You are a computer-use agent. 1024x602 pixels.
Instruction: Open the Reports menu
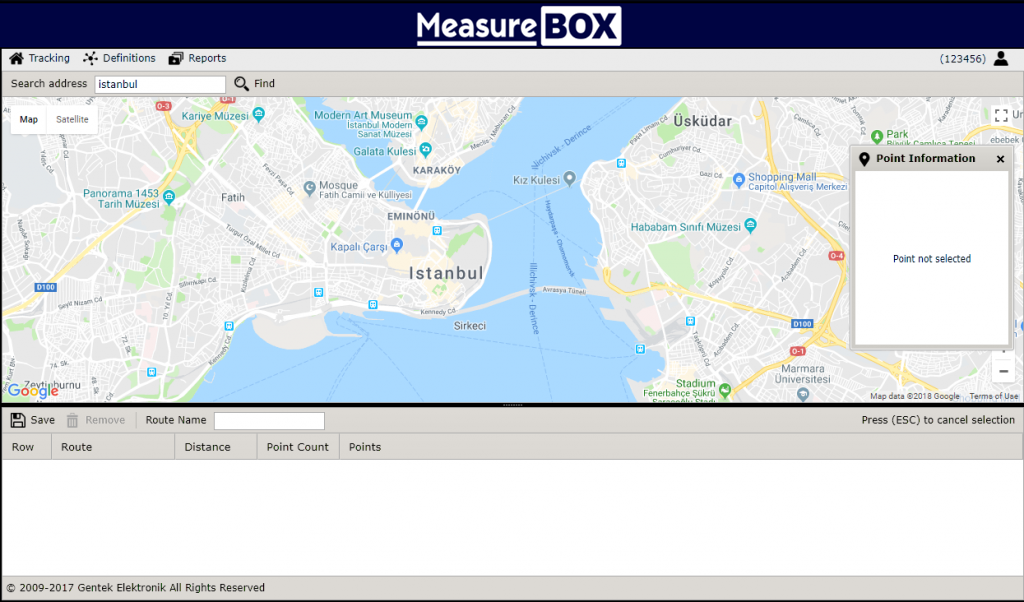coord(197,58)
